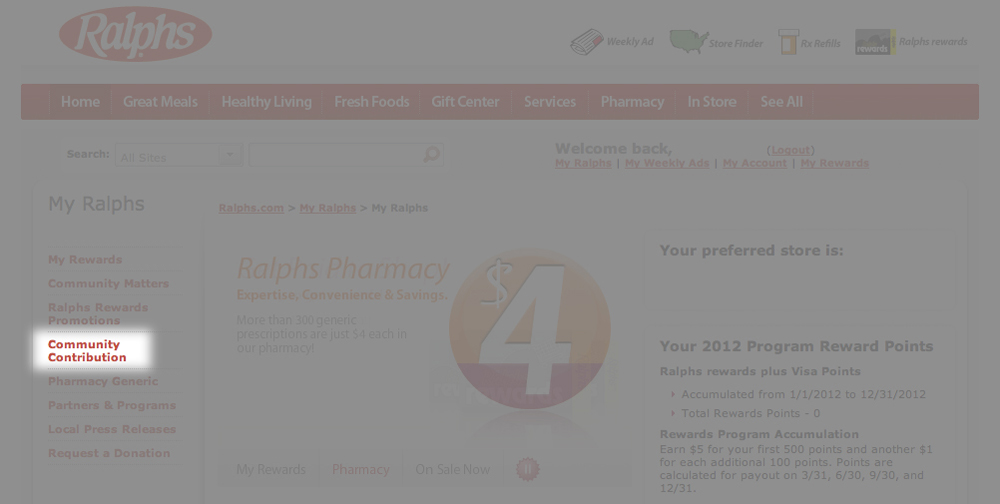This screenshot has width=1000, height=504.
Task: Select Request a Donation sidebar link
Action: (x=109, y=454)
